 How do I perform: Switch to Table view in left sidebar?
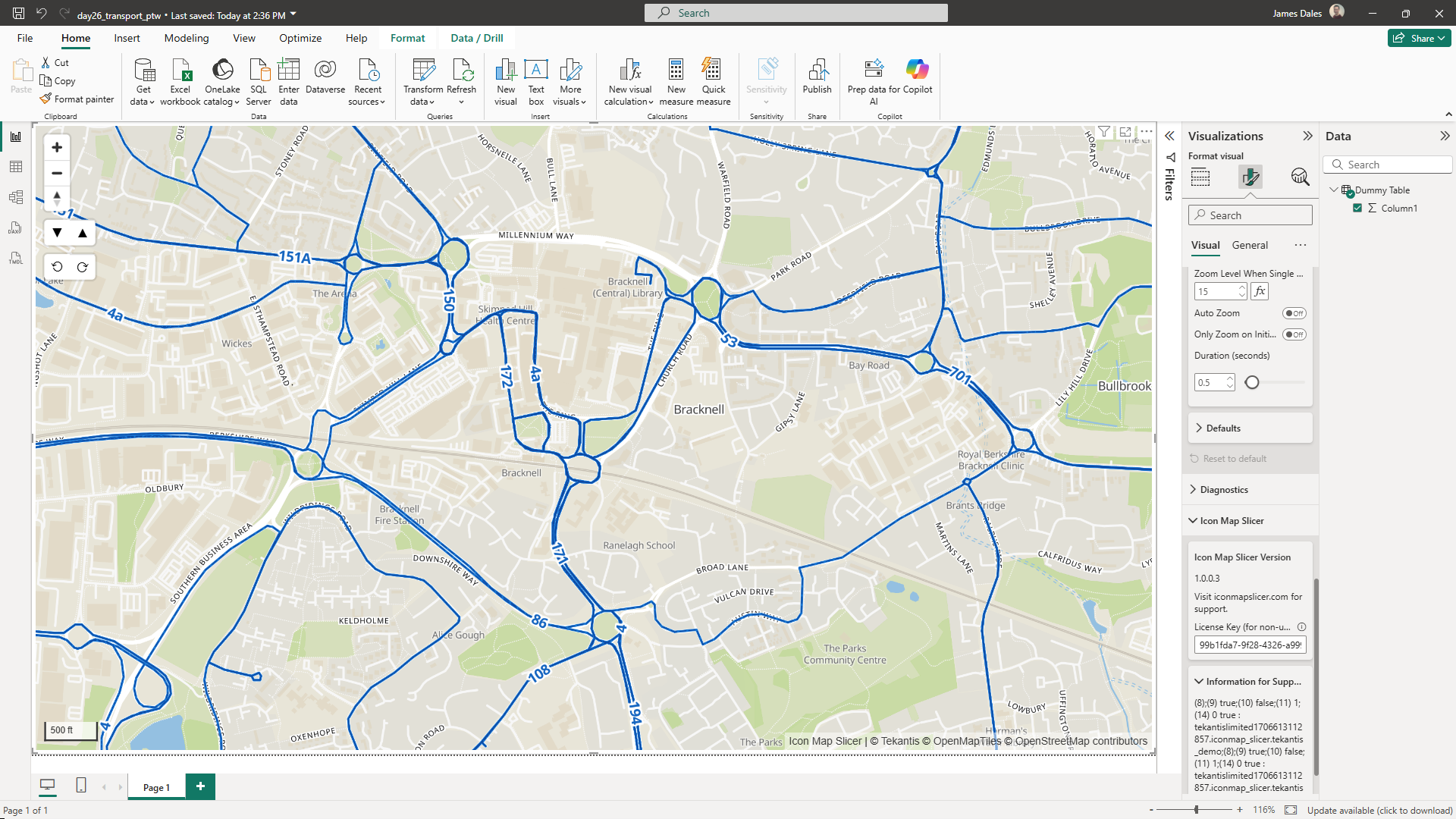coord(16,167)
